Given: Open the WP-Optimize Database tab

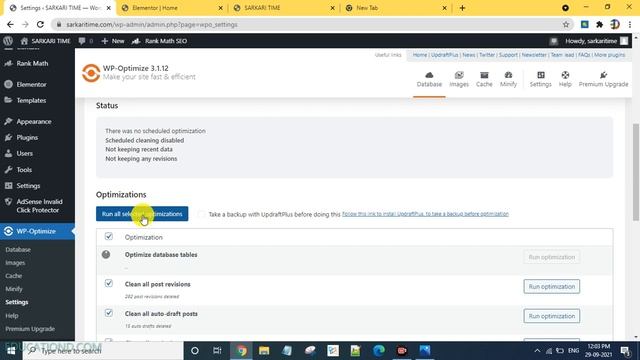Looking at the screenshot, I should (429, 79).
